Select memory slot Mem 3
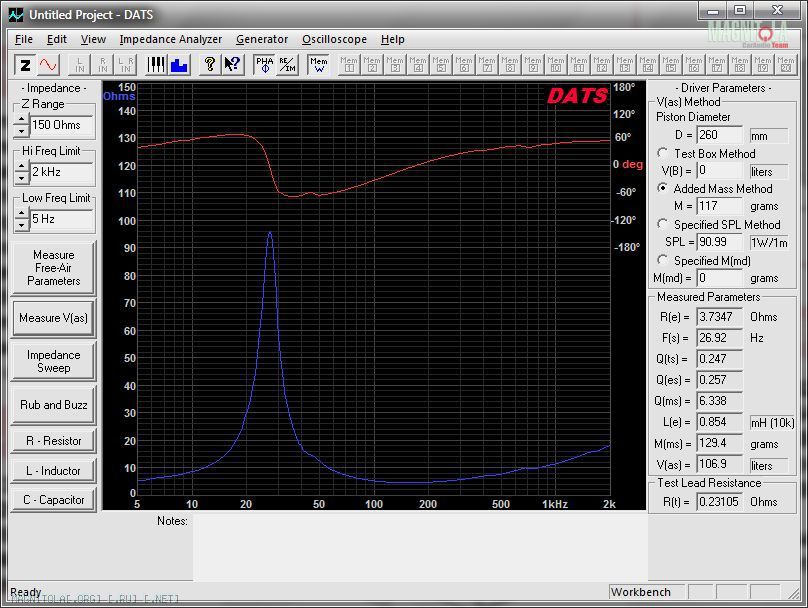This screenshot has width=808, height=608. 395,65
